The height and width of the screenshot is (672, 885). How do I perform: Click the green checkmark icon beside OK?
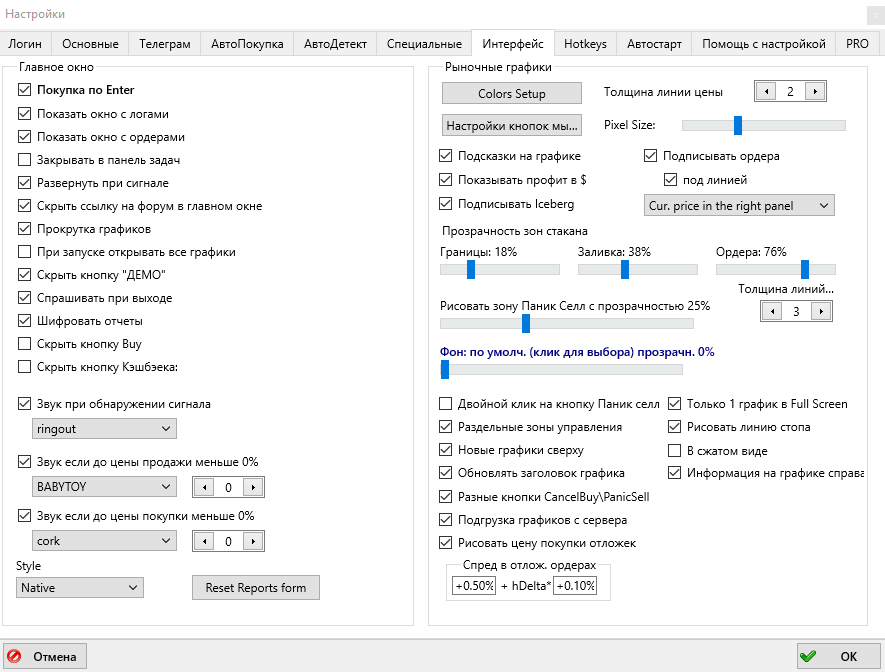coord(808,657)
